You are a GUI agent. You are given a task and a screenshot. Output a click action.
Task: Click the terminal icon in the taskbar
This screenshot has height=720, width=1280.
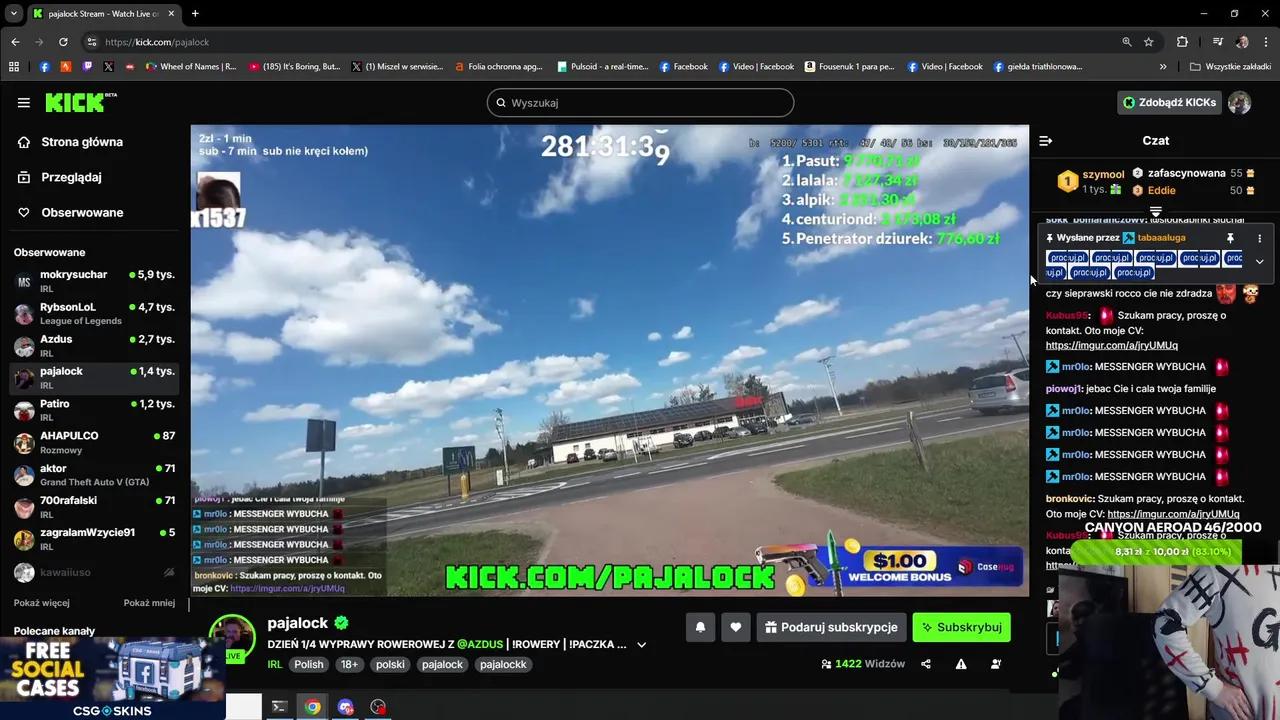pos(279,707)
